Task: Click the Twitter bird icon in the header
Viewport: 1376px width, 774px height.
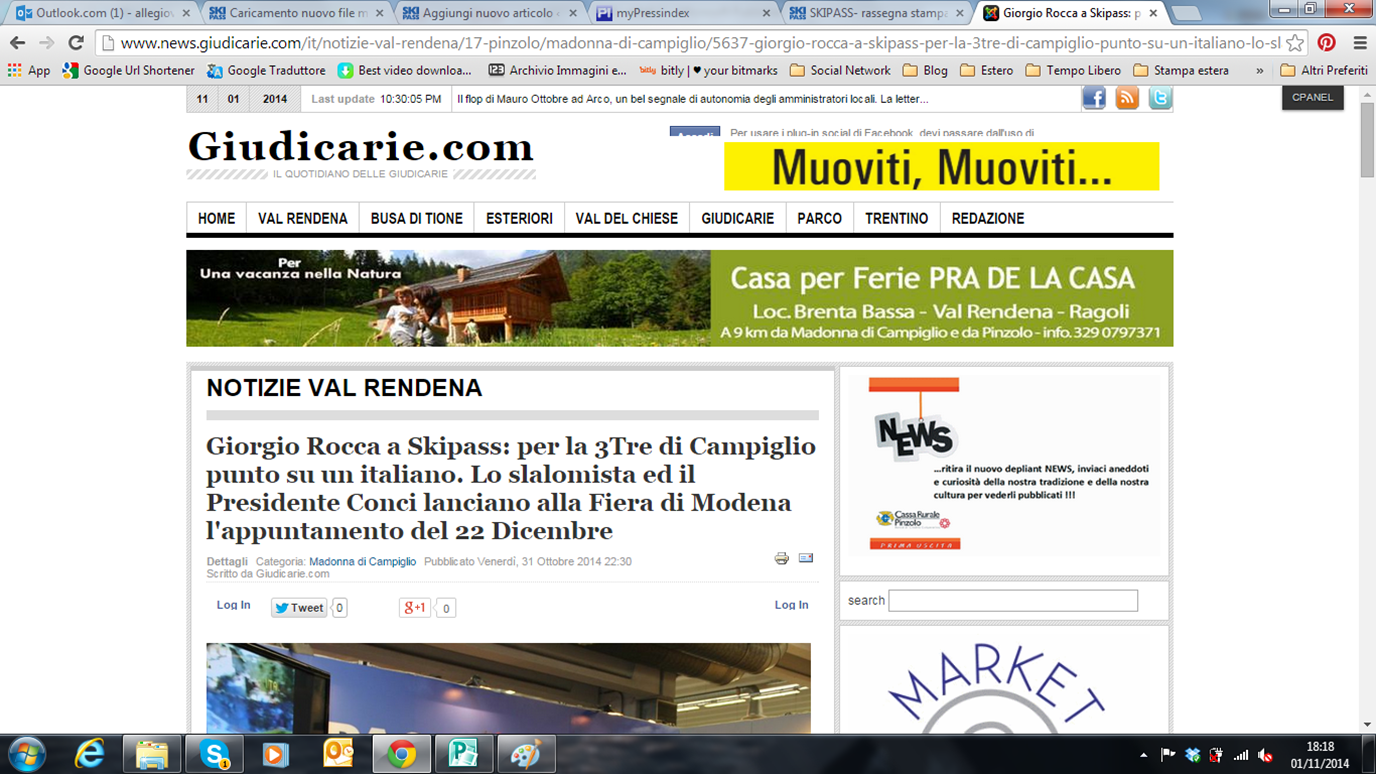Action: tap(1160, 98)
